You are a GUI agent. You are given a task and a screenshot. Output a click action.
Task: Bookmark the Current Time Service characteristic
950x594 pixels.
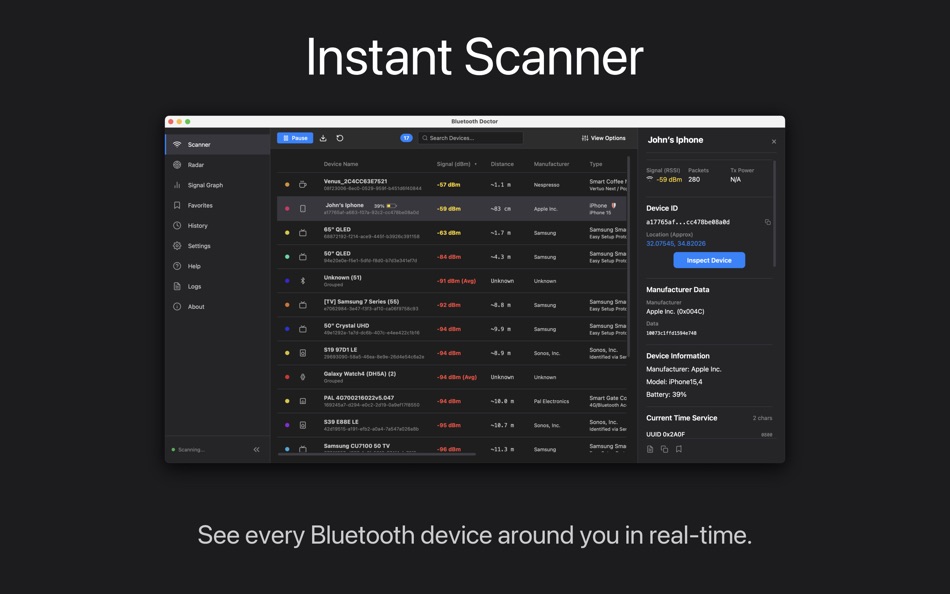tap(680, 449)
